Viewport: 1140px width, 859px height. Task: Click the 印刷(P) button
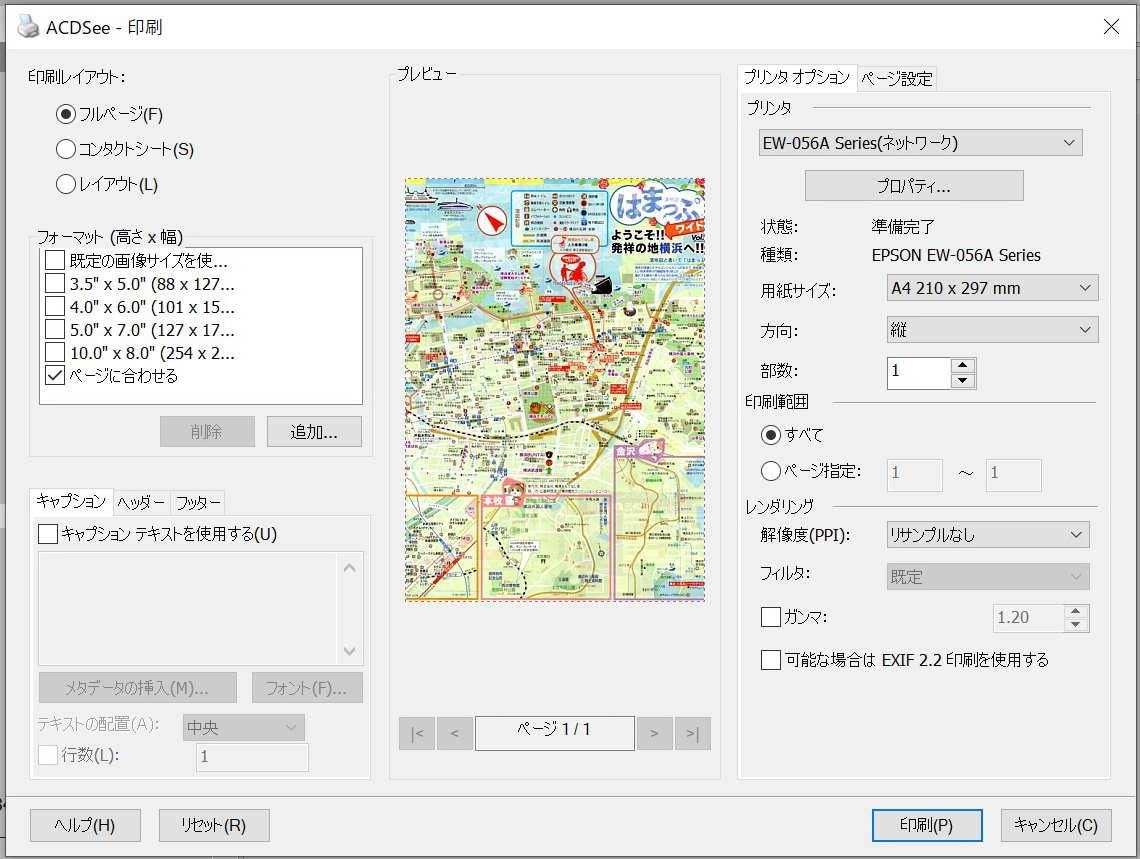(x=926, y=825)
